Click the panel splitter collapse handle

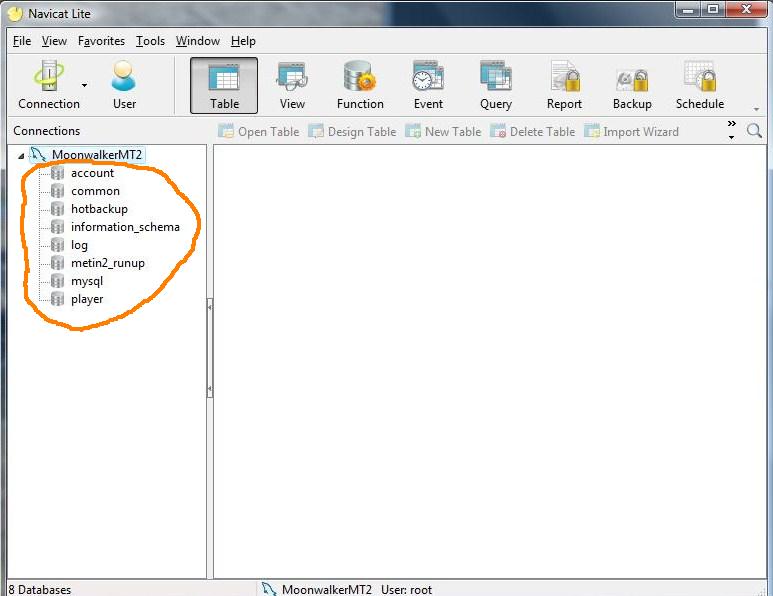(x=210, y=348)
